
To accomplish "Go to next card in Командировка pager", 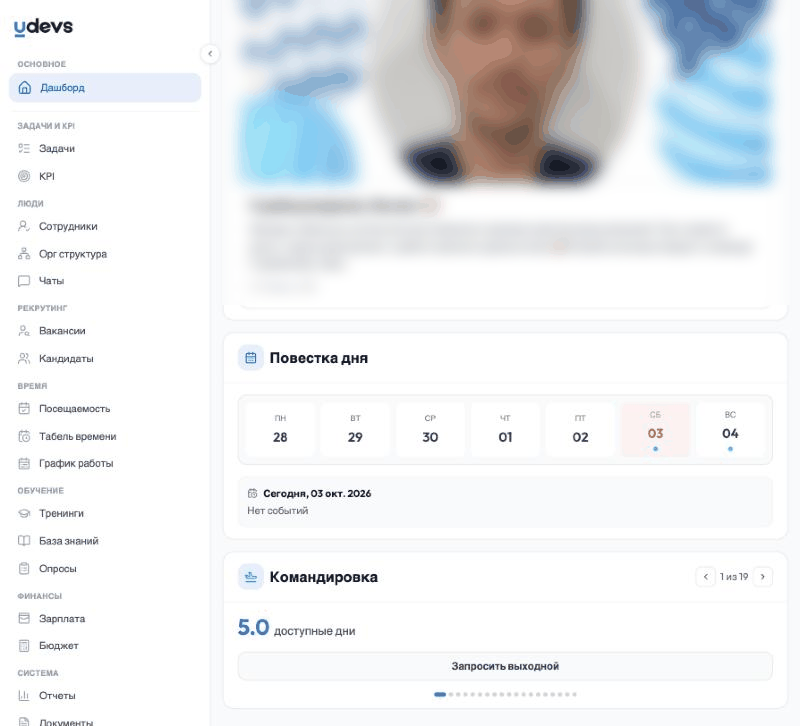I will point(763,577).
